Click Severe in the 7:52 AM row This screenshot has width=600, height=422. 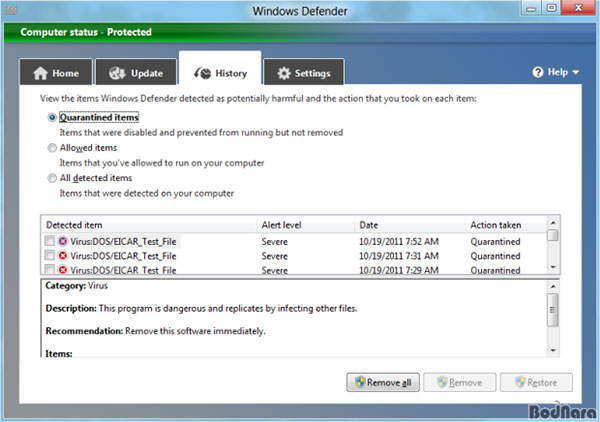(274, 241)
